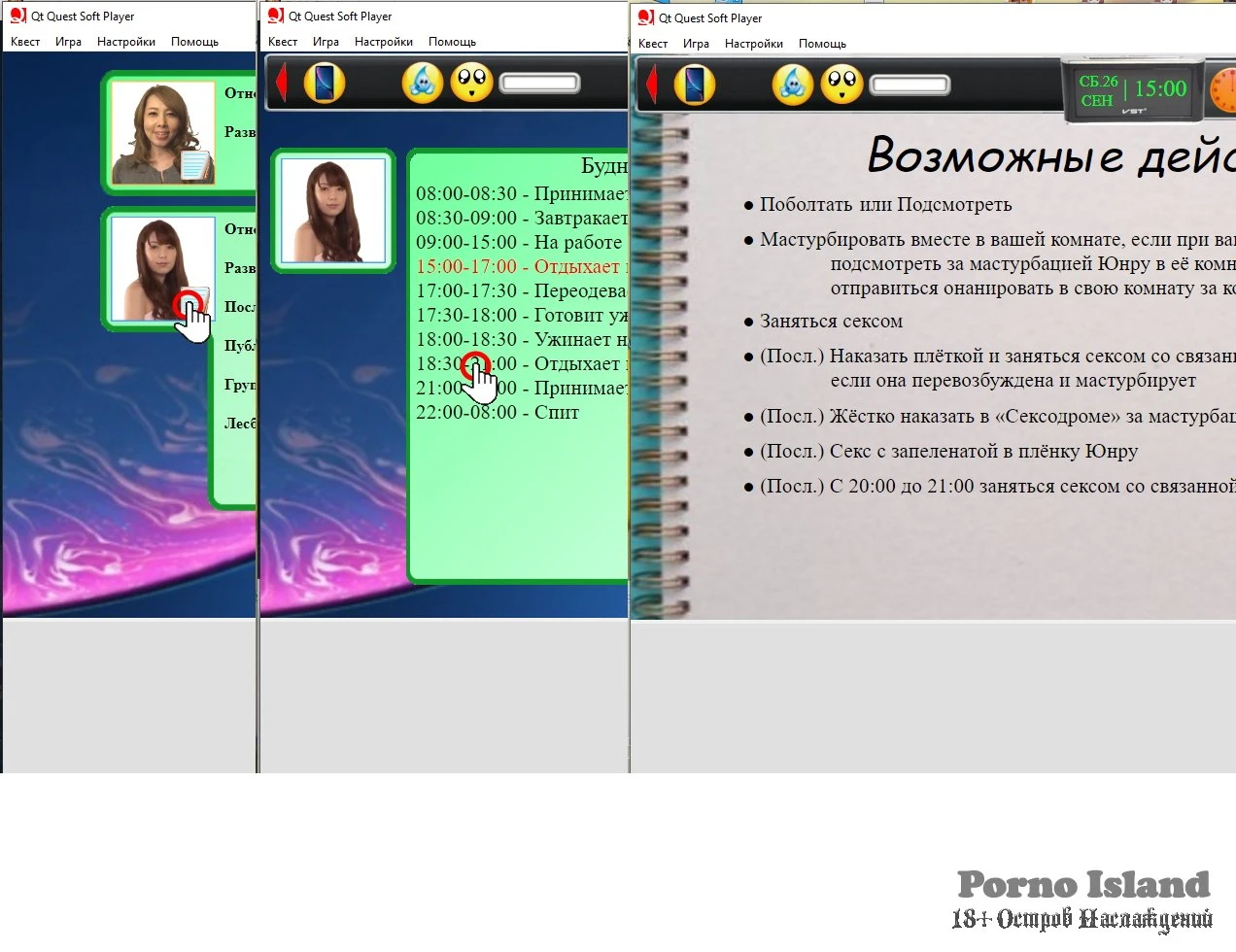This screenshot has width=1236, height=952.
Task: Open the Игра menu in the rightmost window
Action: [696, 44]
